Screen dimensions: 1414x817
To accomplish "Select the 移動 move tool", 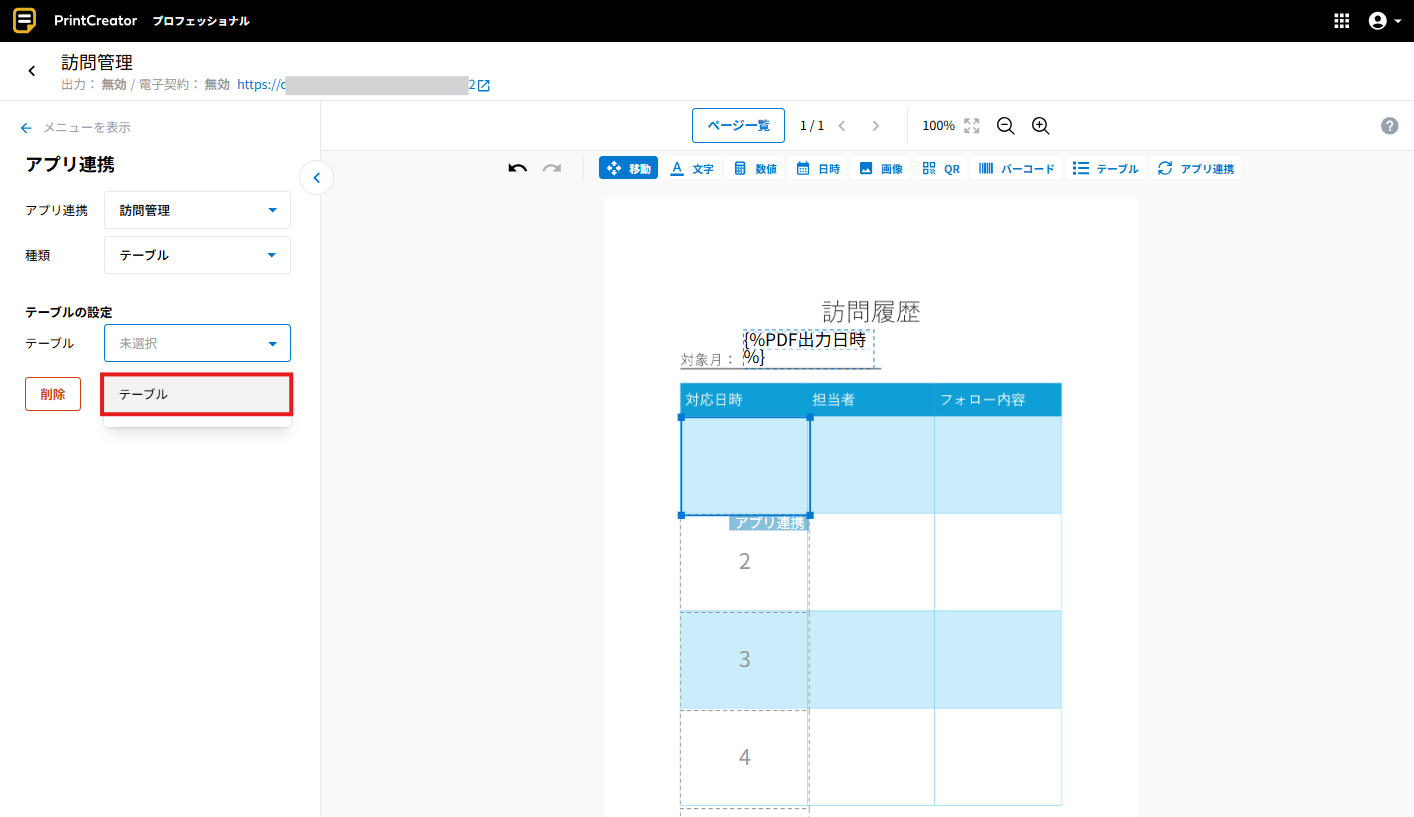I will point(628,168).
